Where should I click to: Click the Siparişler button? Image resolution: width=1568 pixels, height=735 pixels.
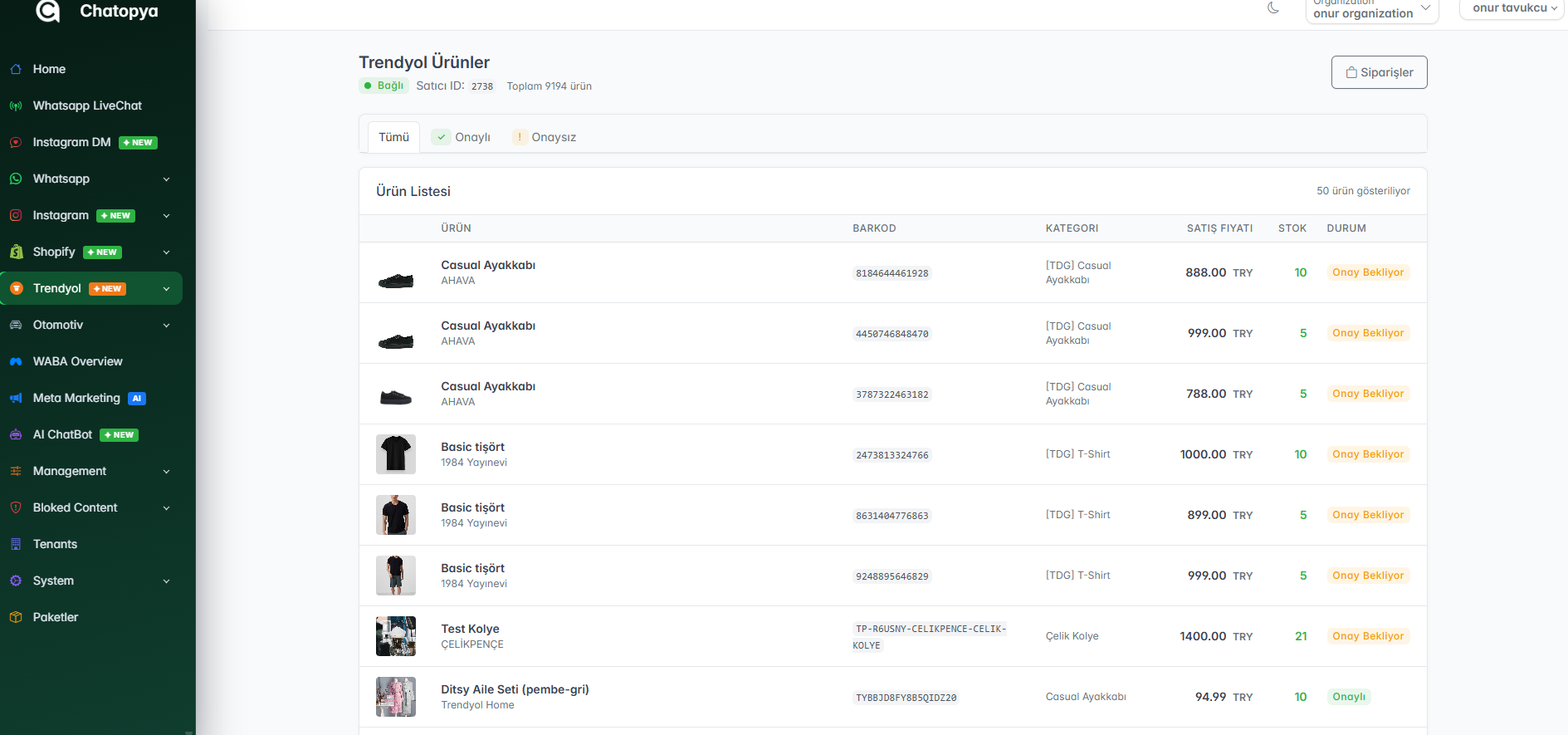click(x=1379, y=72)
